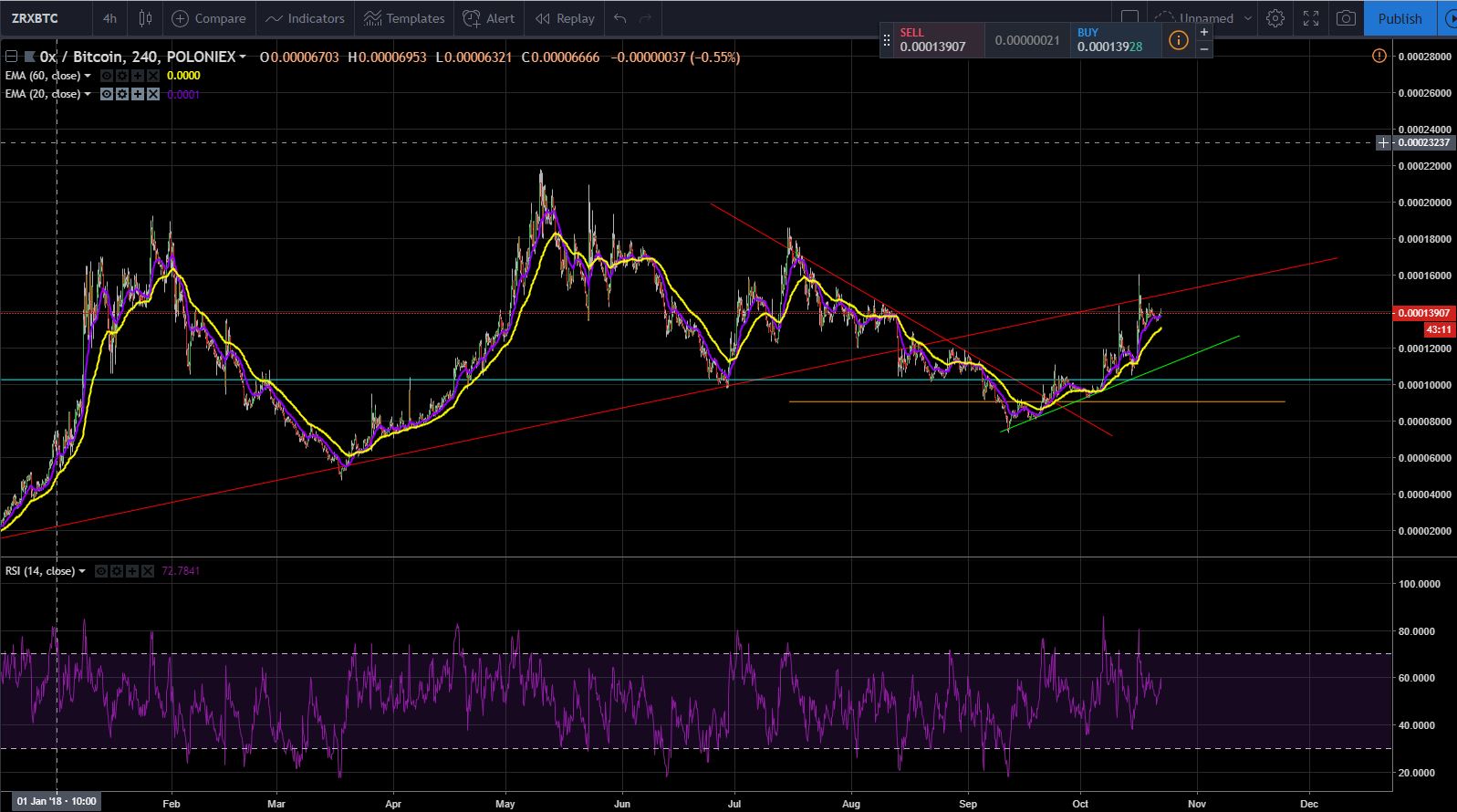
Task: Remove the EMA (60, close) indicator
Action: click(x=153, y=76)
